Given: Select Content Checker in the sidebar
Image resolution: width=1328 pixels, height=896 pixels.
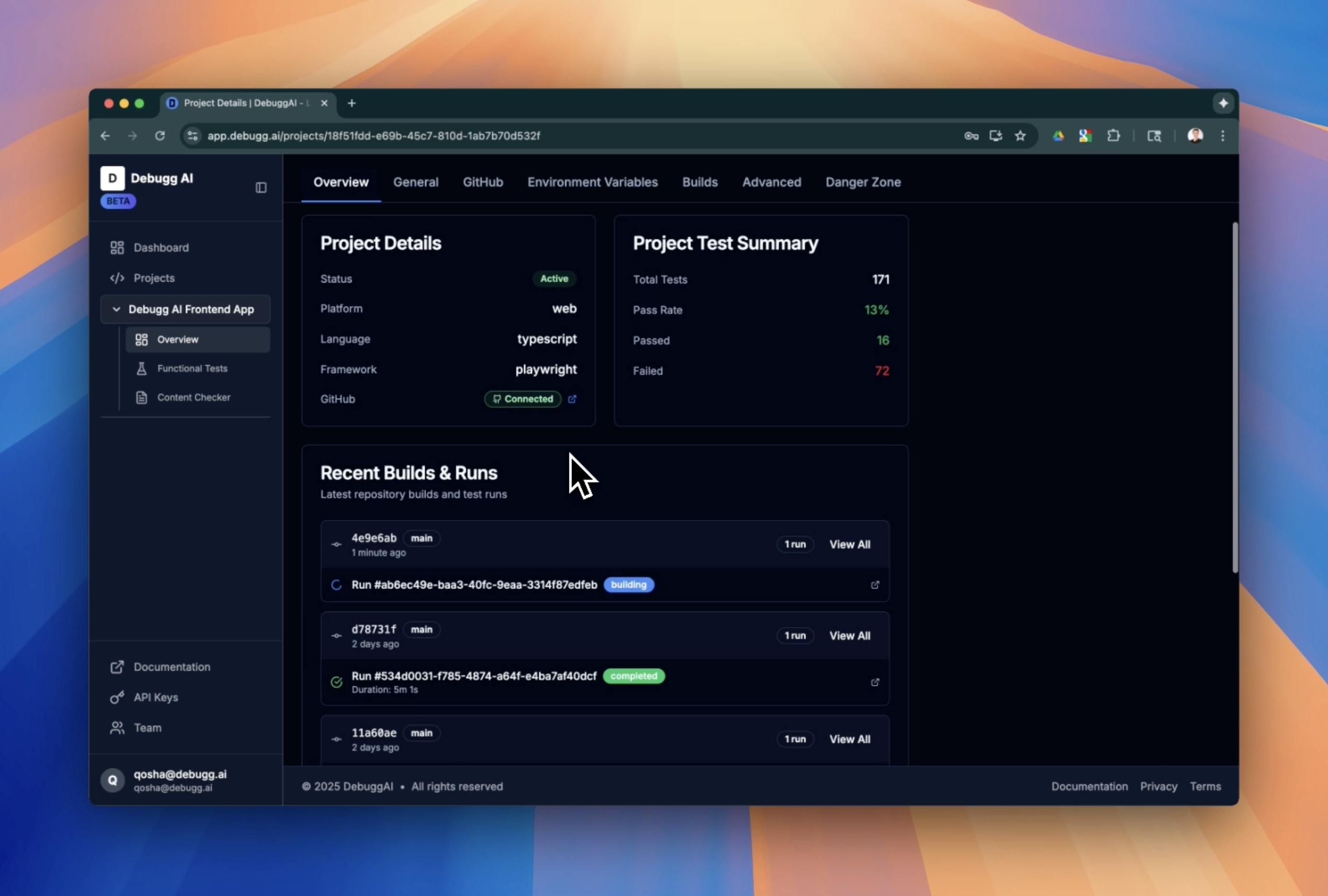Looking at the screenshot, I should pos(194,397).
